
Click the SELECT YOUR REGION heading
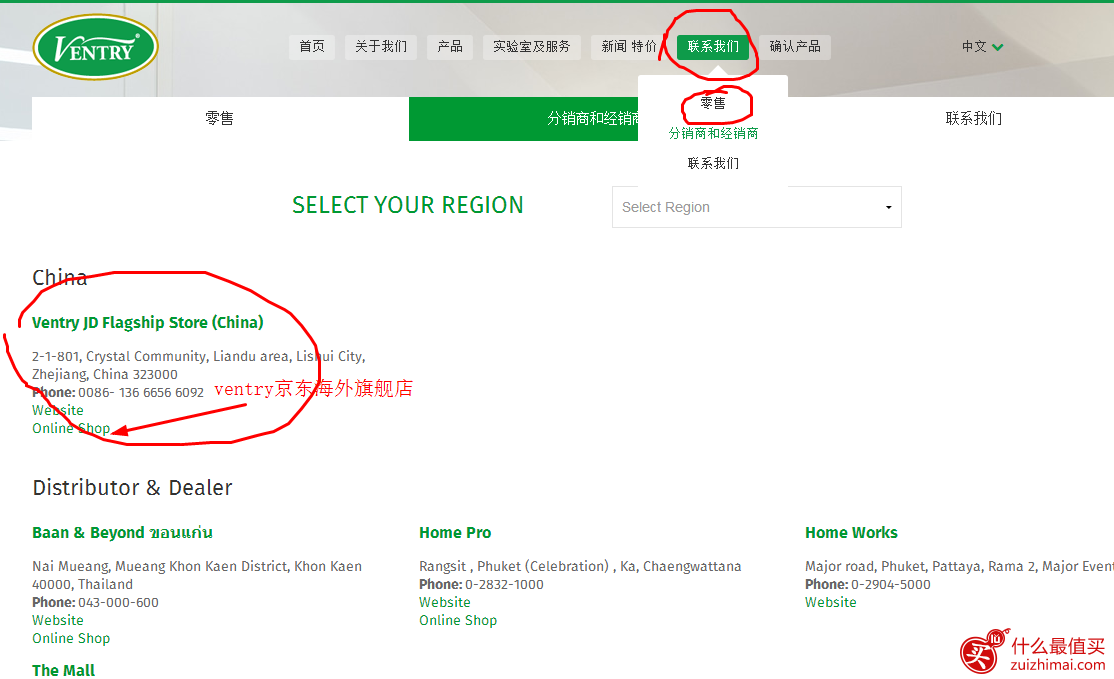408,205
